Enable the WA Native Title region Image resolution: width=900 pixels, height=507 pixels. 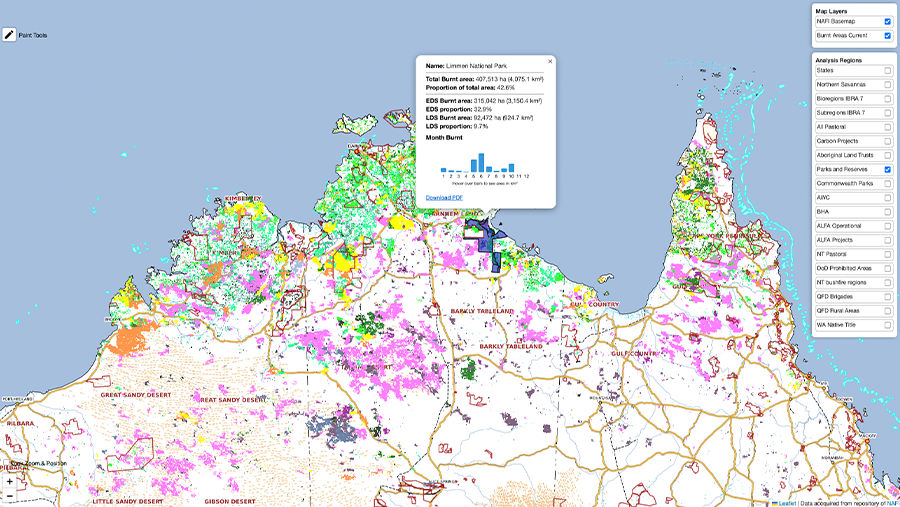pos(888,325)
